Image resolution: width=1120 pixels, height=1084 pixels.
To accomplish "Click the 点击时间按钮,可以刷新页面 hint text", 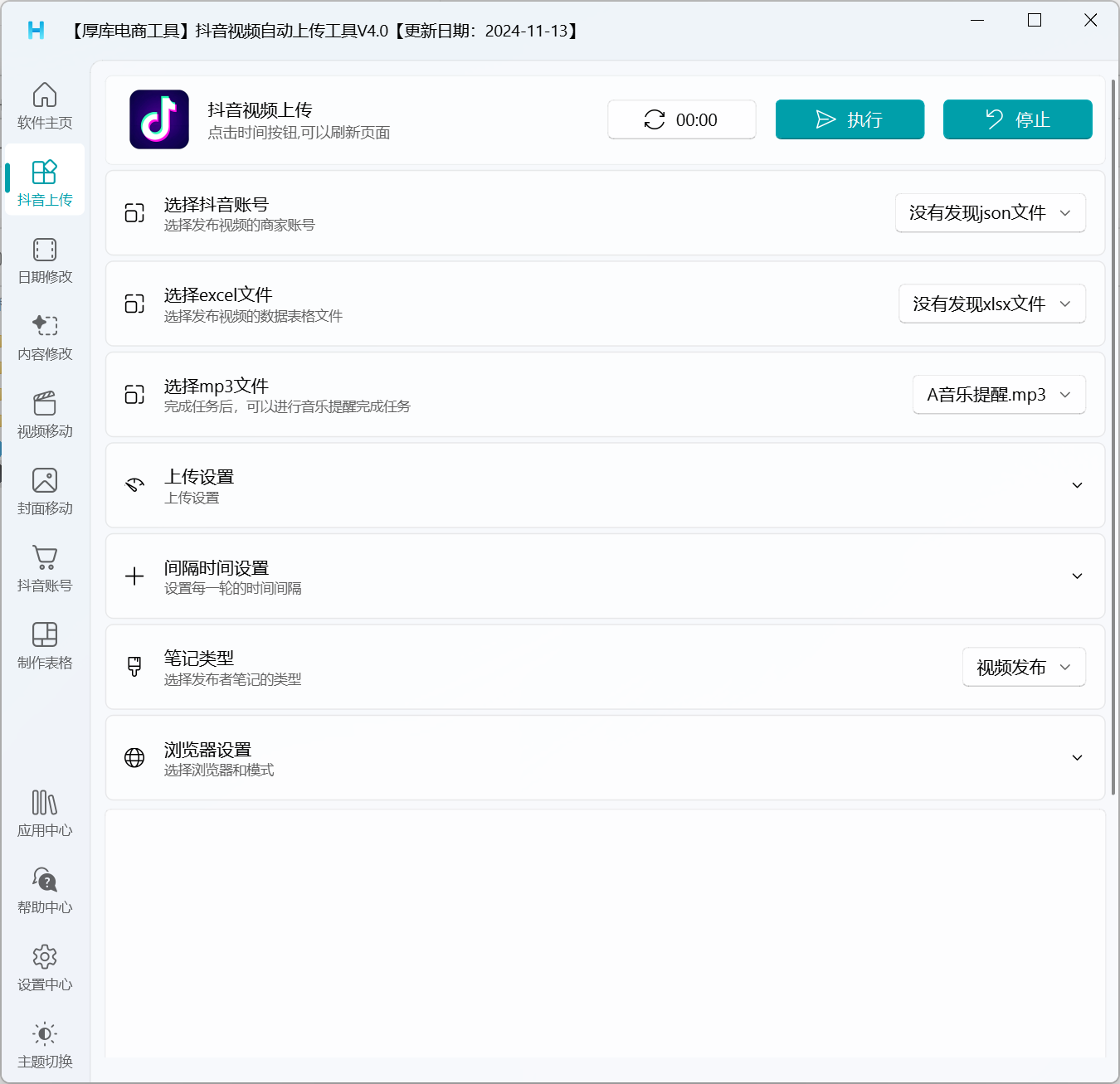I will pyautogui.click(x=299, y=133).
